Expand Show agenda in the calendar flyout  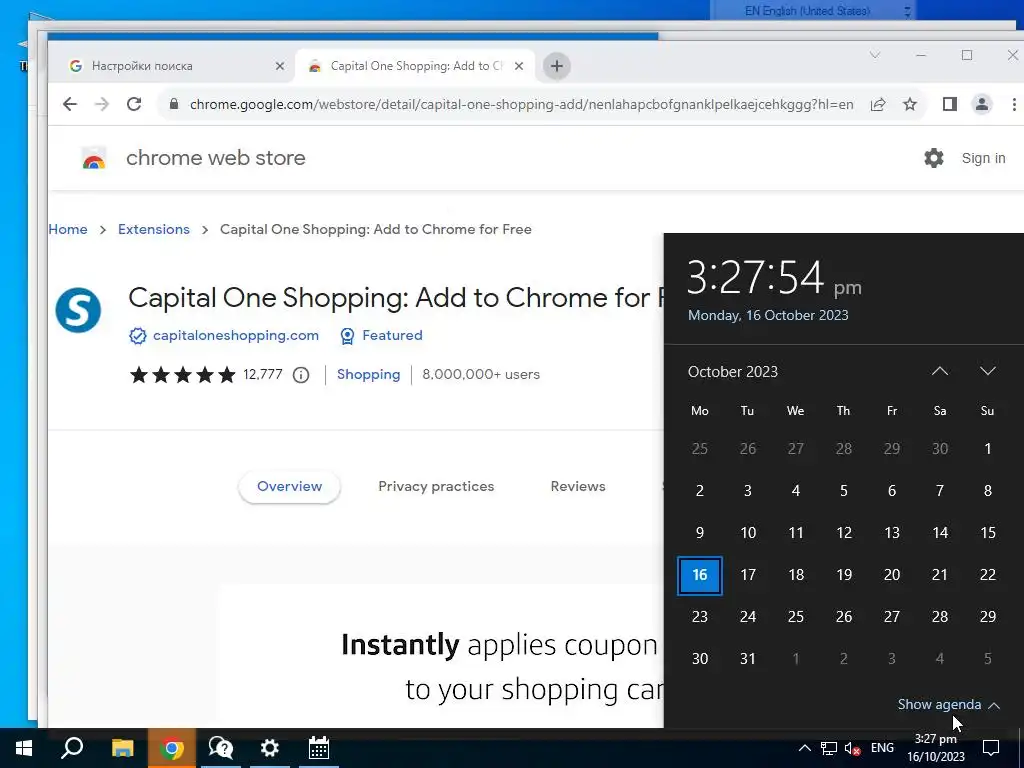click(x=948, y=705)
